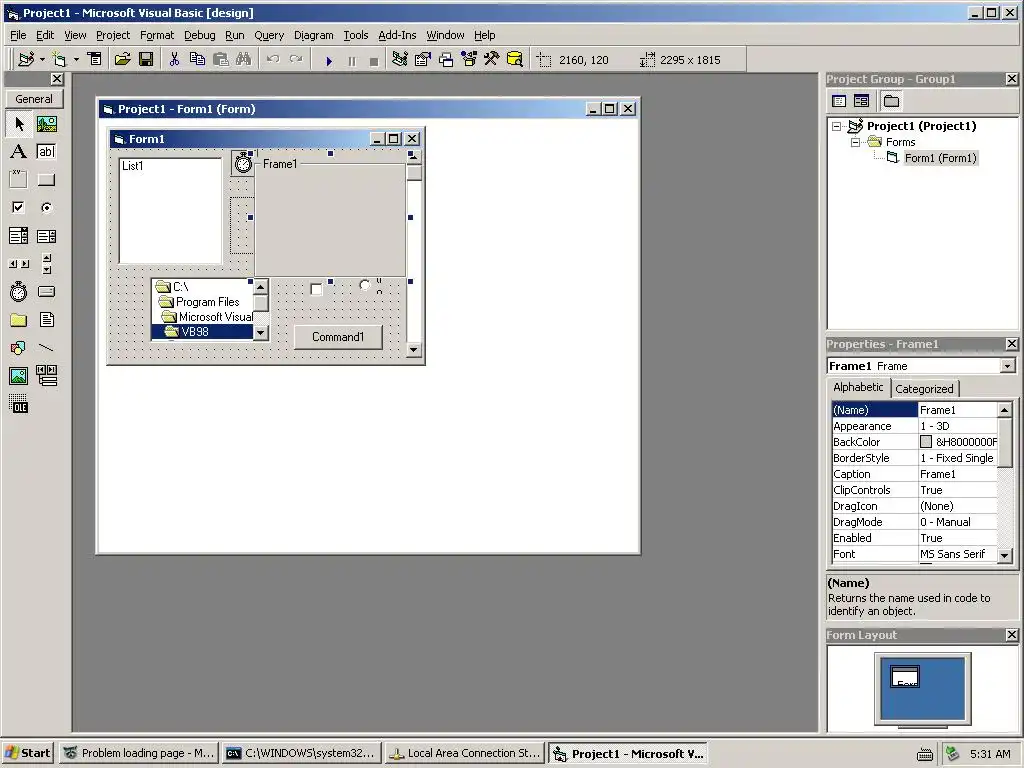
Task: Click the Save Project toolbar icon
Action: click(x=146, y=59)
